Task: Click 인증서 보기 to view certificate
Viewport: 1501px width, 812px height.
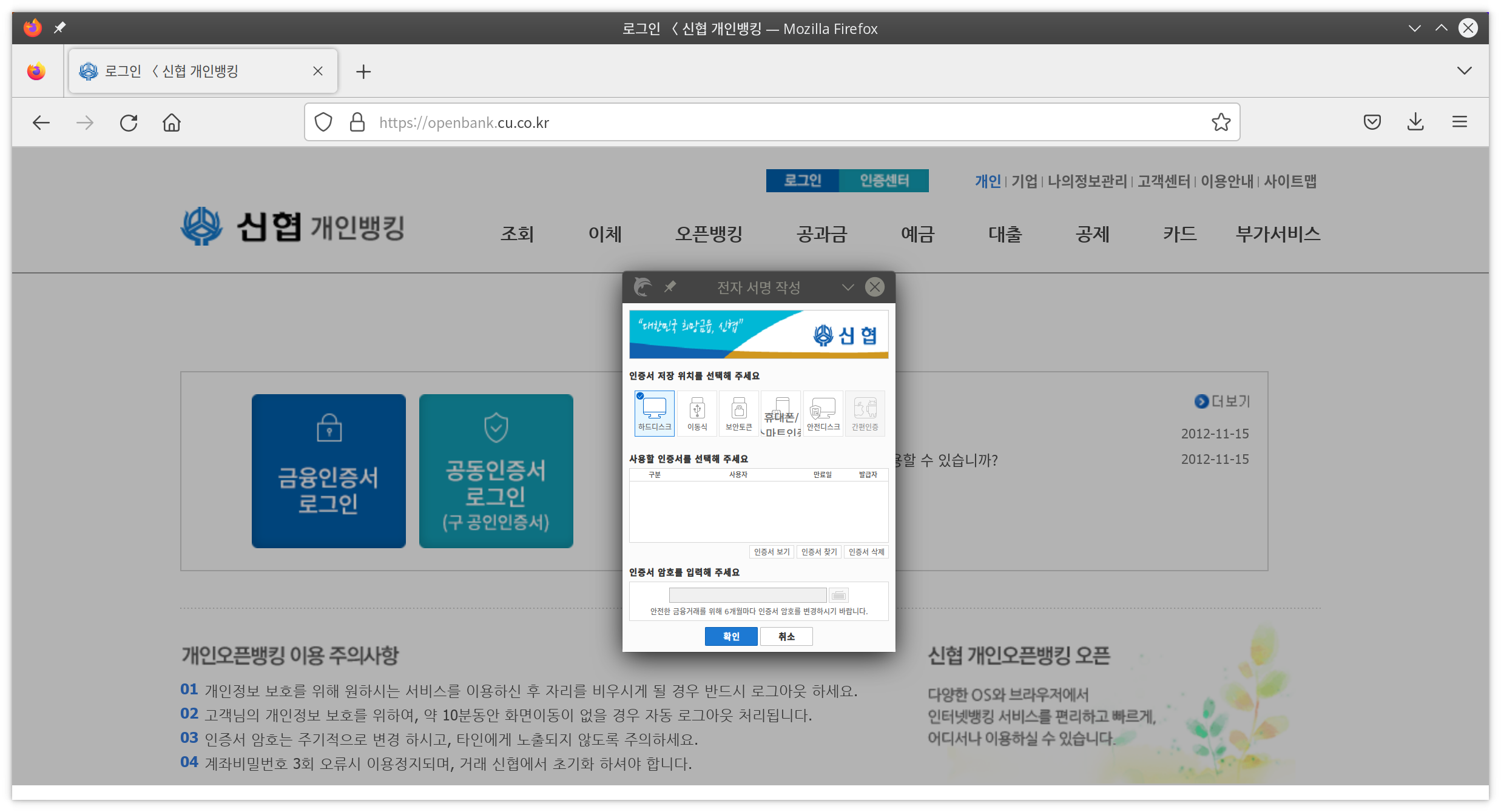Action: (772, 552)
